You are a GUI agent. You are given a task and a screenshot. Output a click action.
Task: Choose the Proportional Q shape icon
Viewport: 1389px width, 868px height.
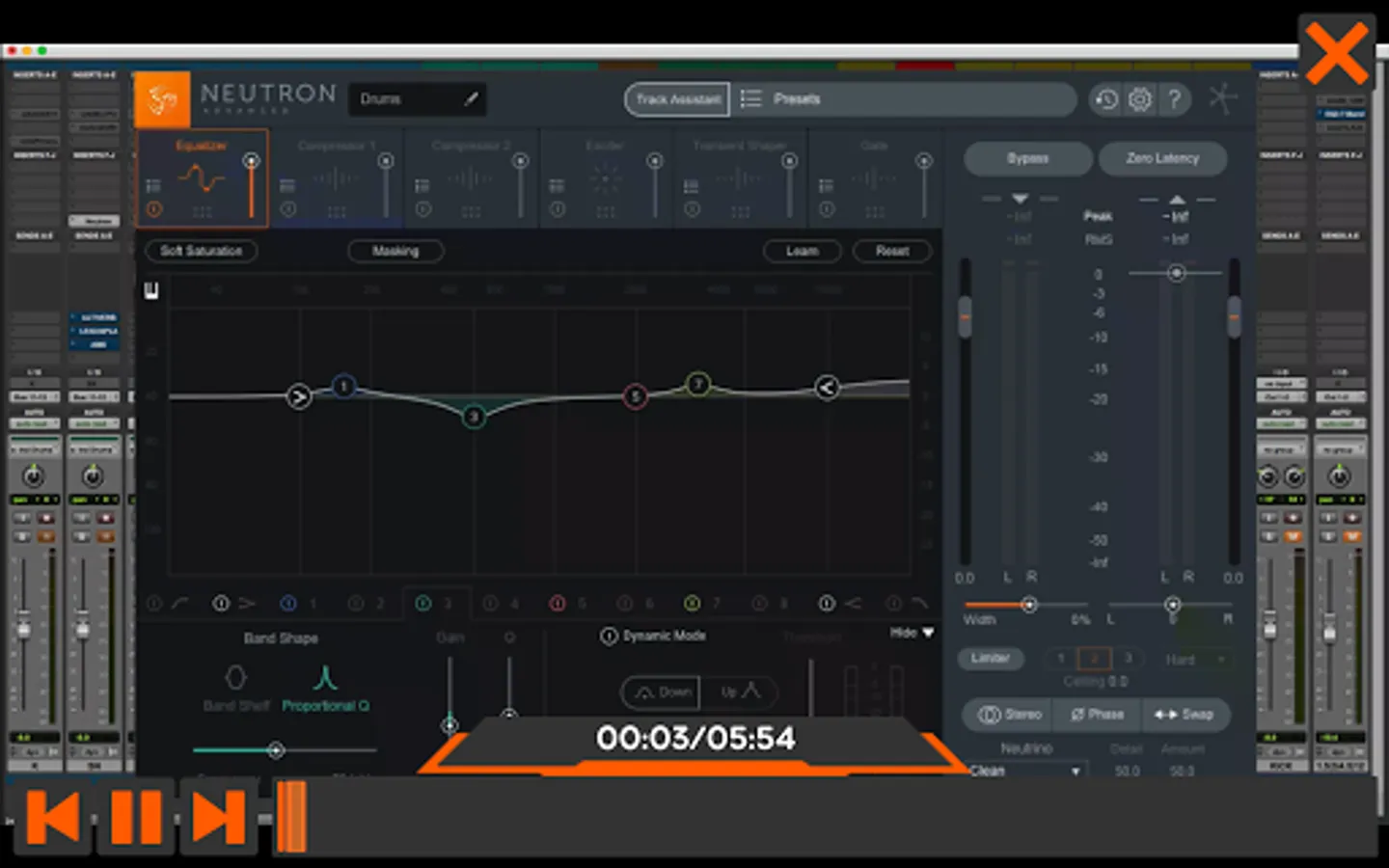pos(325,677)
